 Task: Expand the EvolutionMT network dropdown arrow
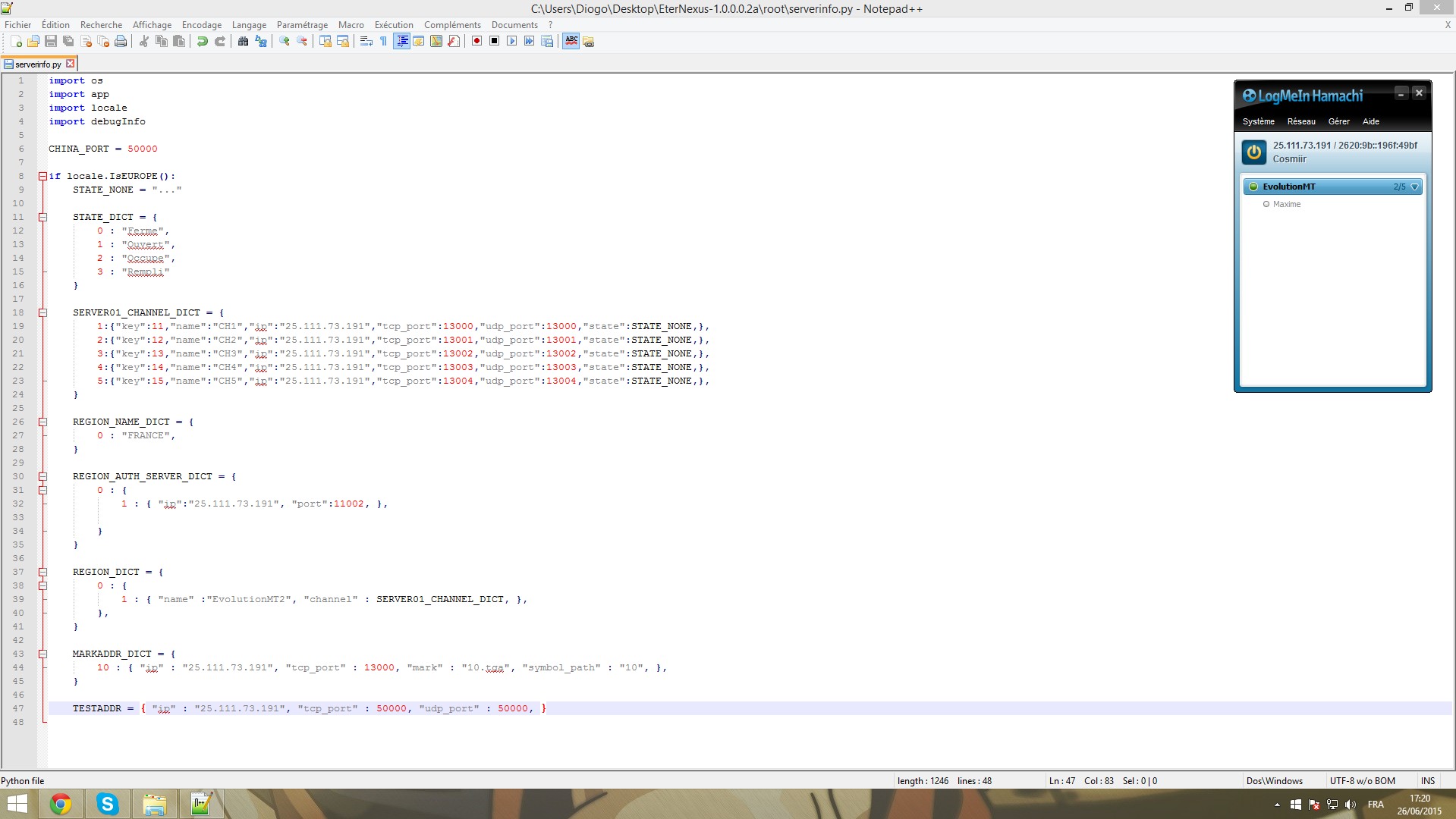click(1415, 187)
